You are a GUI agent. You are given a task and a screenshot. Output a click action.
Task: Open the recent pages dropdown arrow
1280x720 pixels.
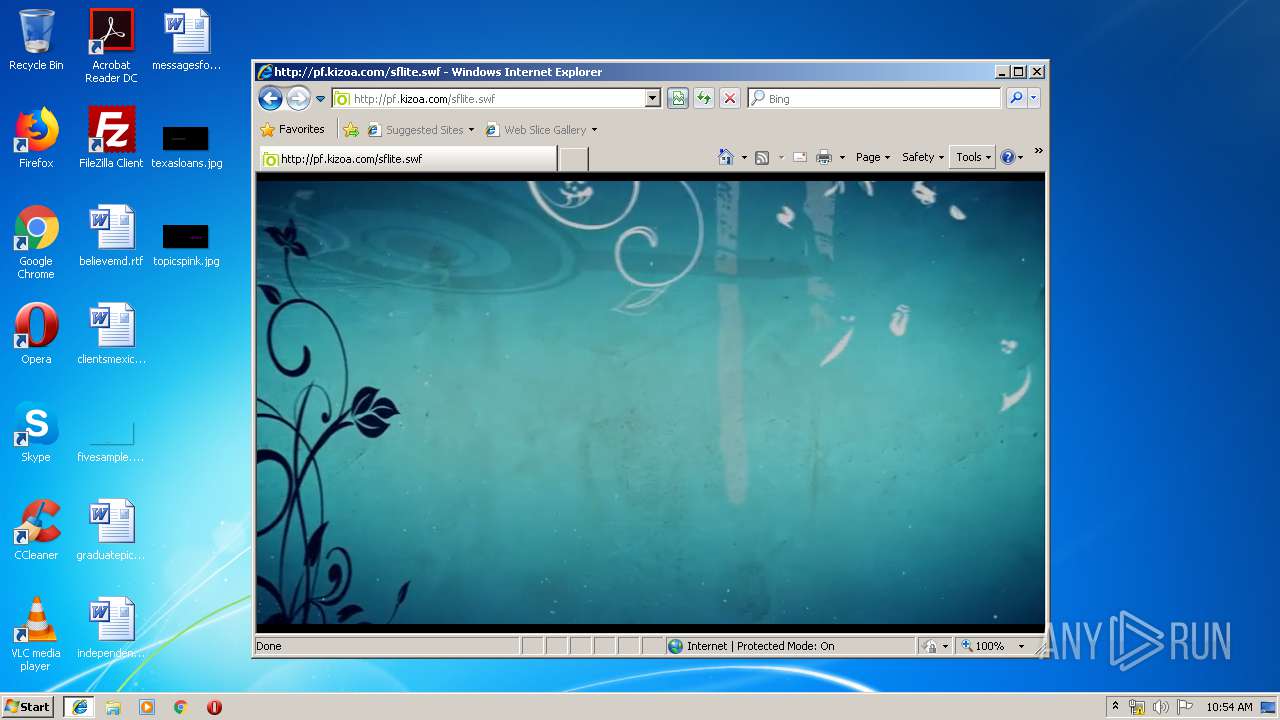click(x=320, y=99)
